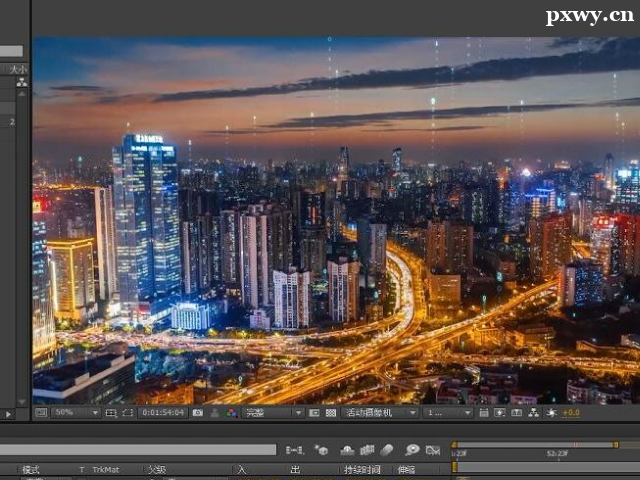Open the composition mini-flowchart icon
This screenshot has width=640, height=480.
tap(295, 450)
